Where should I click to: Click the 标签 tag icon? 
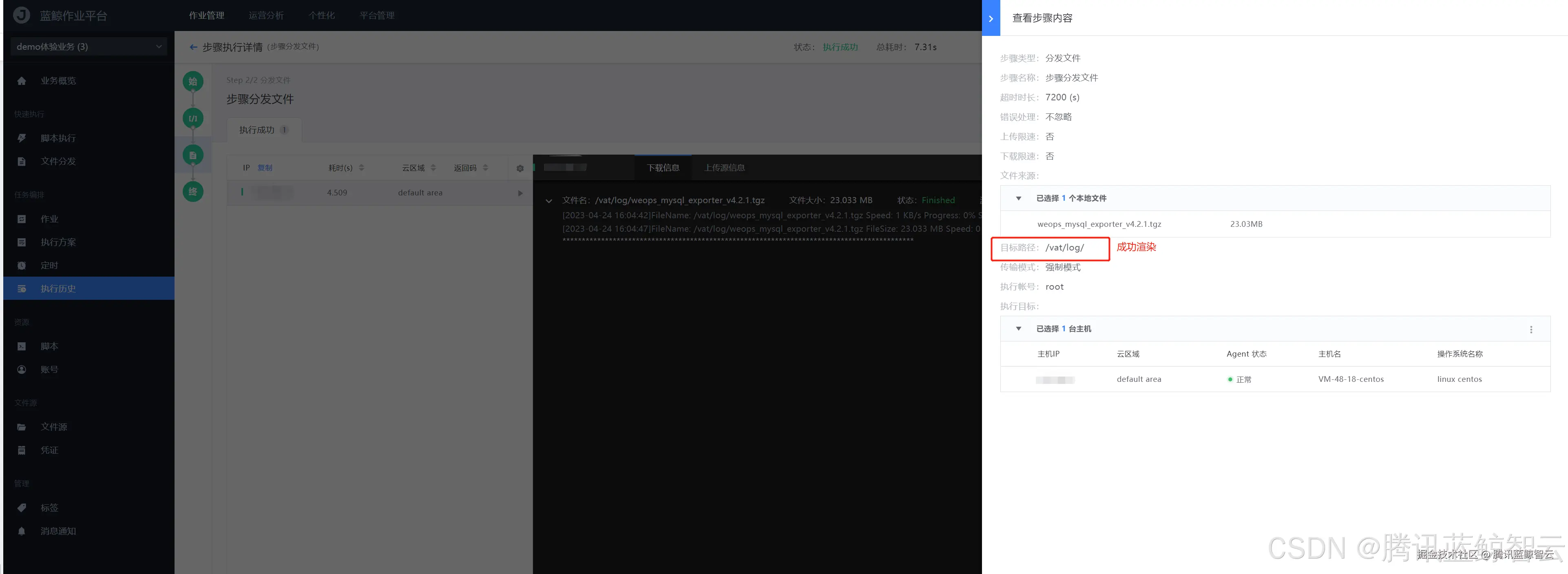click(x=22, y=508)
